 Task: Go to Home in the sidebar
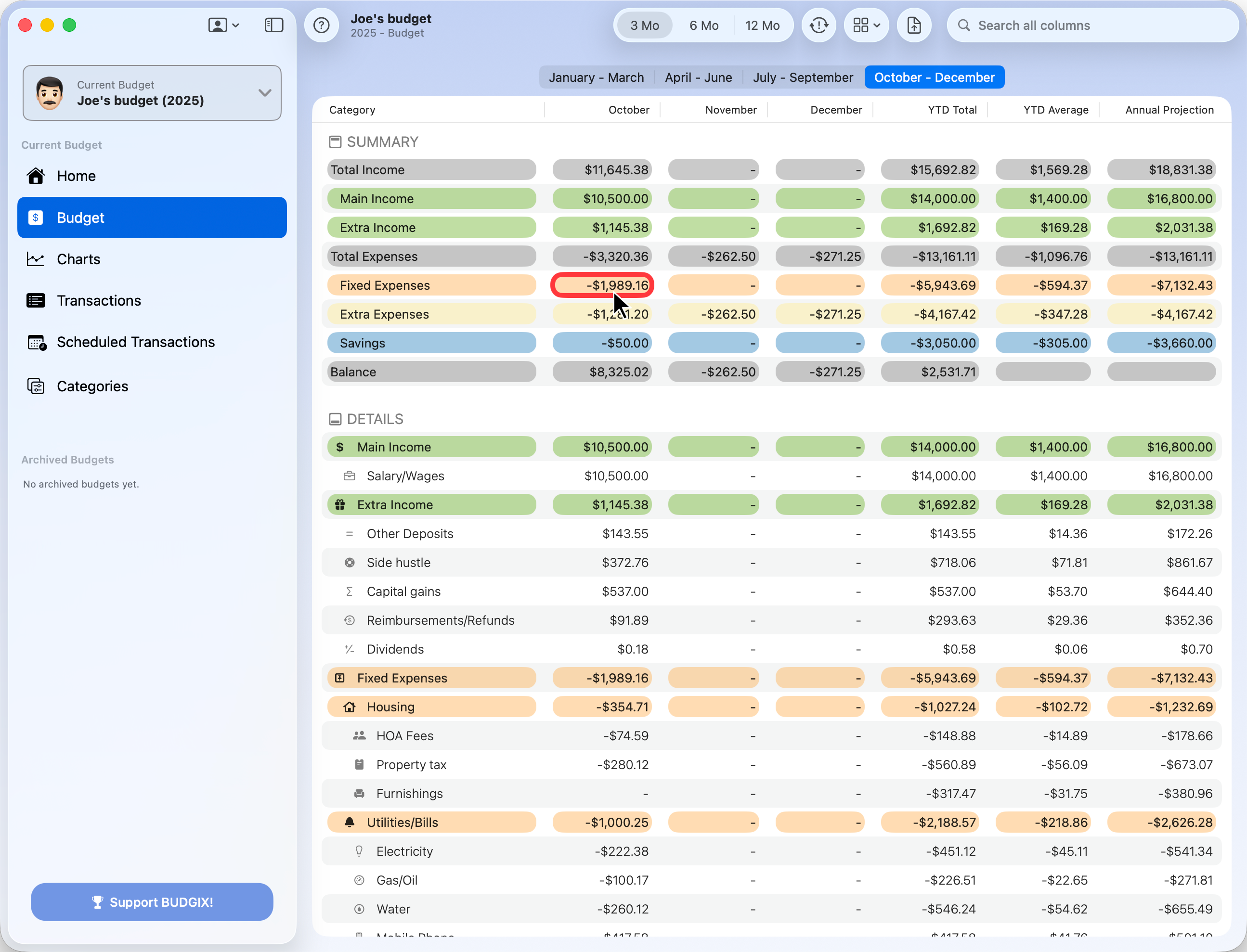point(76,176)
